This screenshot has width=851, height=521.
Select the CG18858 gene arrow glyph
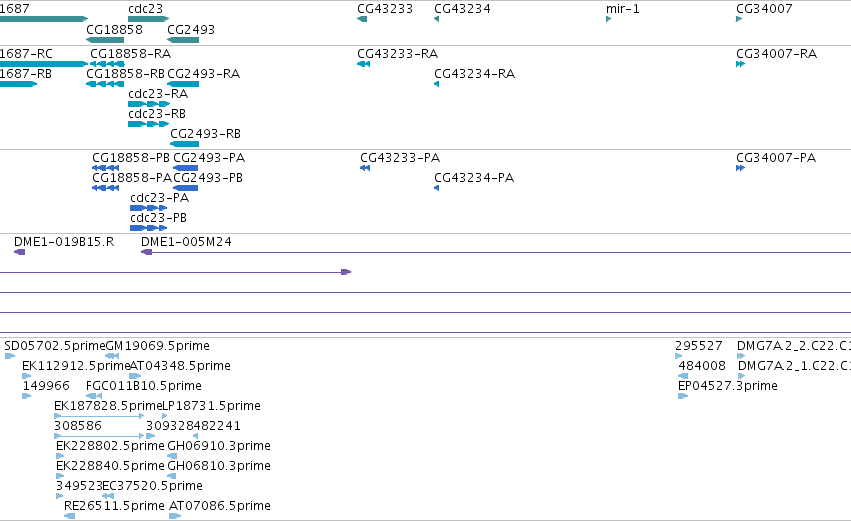[105, 40]
